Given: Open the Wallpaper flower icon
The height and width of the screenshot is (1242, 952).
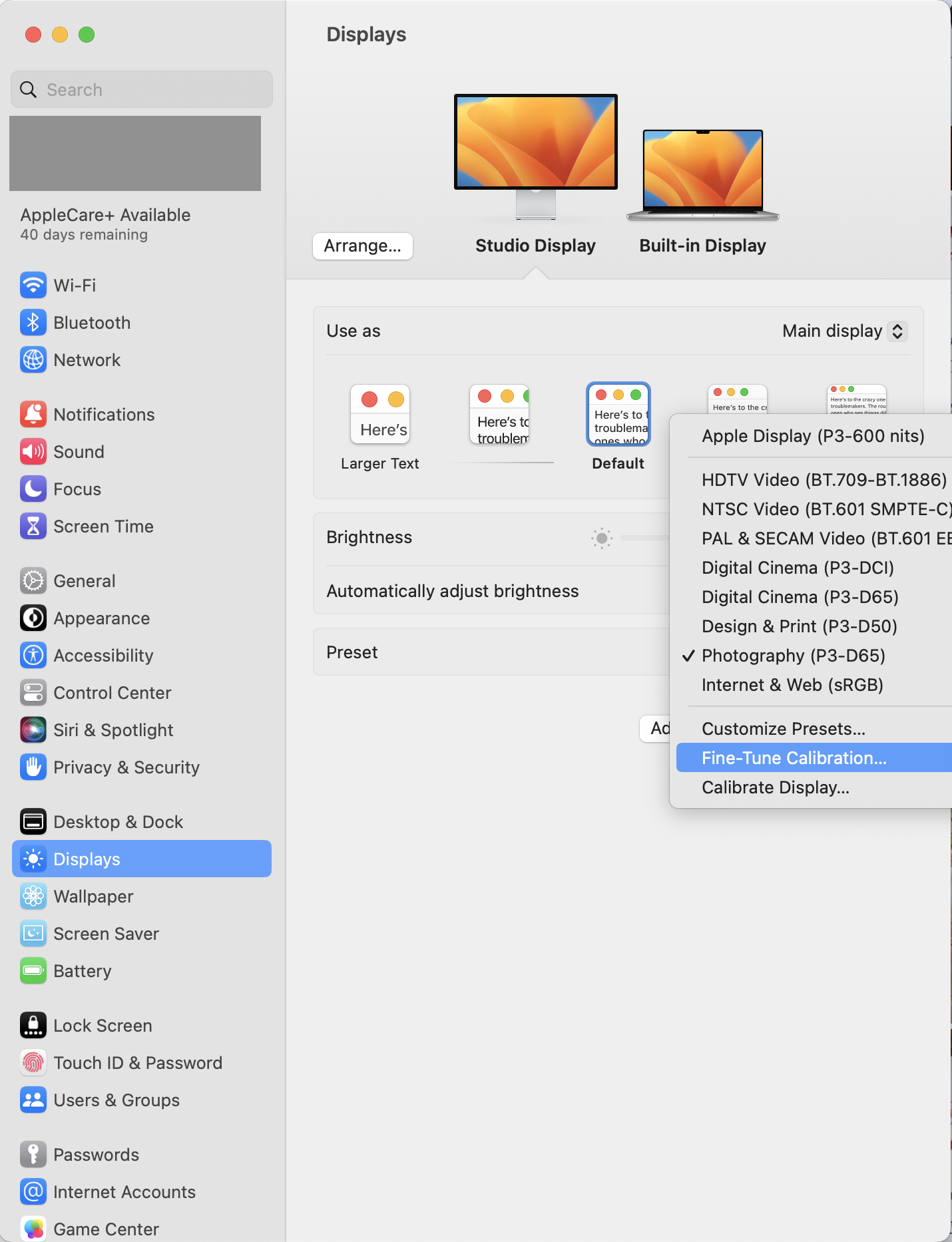Looking at the screenshot, I should click(33, 897).
